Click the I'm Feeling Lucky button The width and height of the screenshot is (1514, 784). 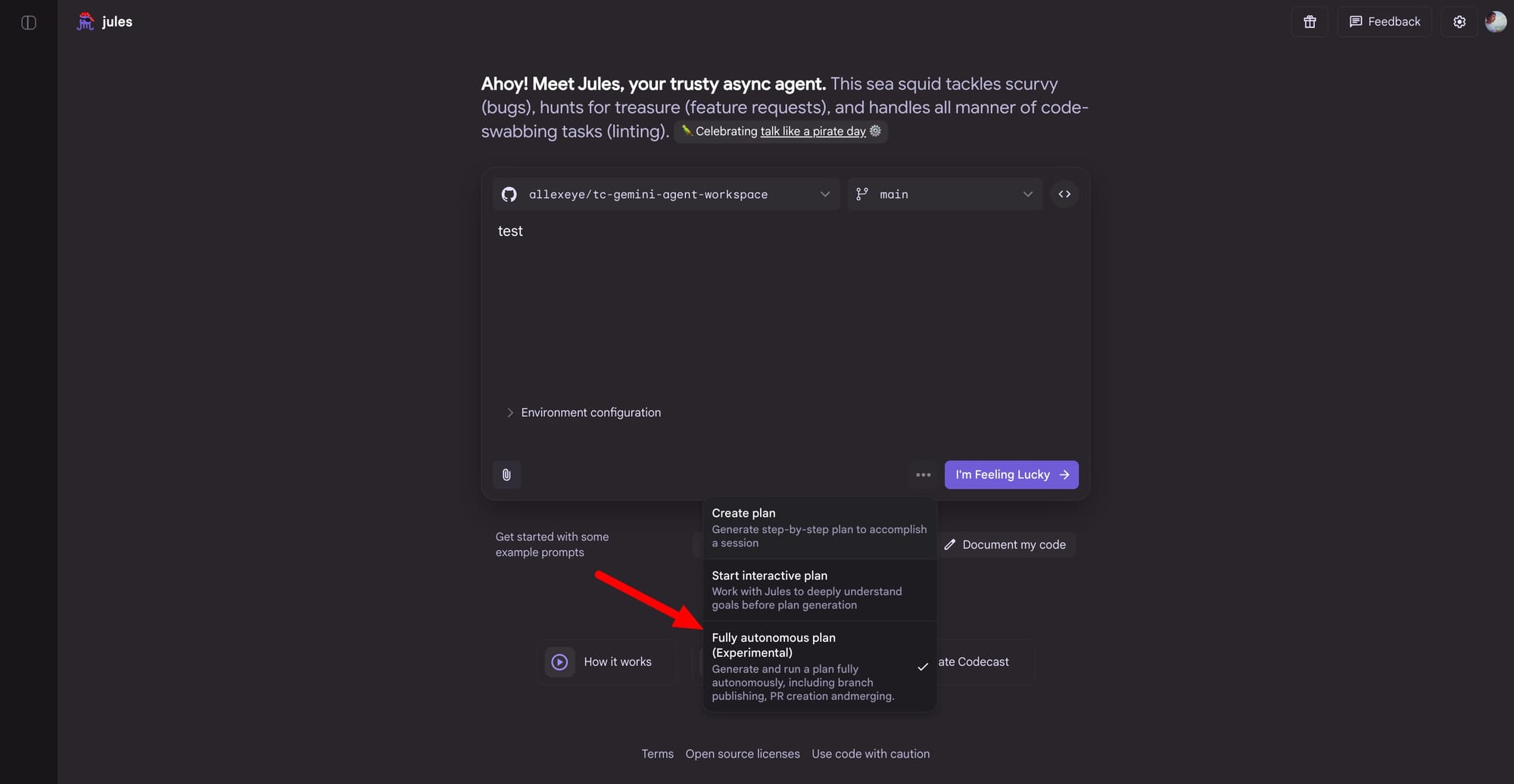[x=1011, y=475]
